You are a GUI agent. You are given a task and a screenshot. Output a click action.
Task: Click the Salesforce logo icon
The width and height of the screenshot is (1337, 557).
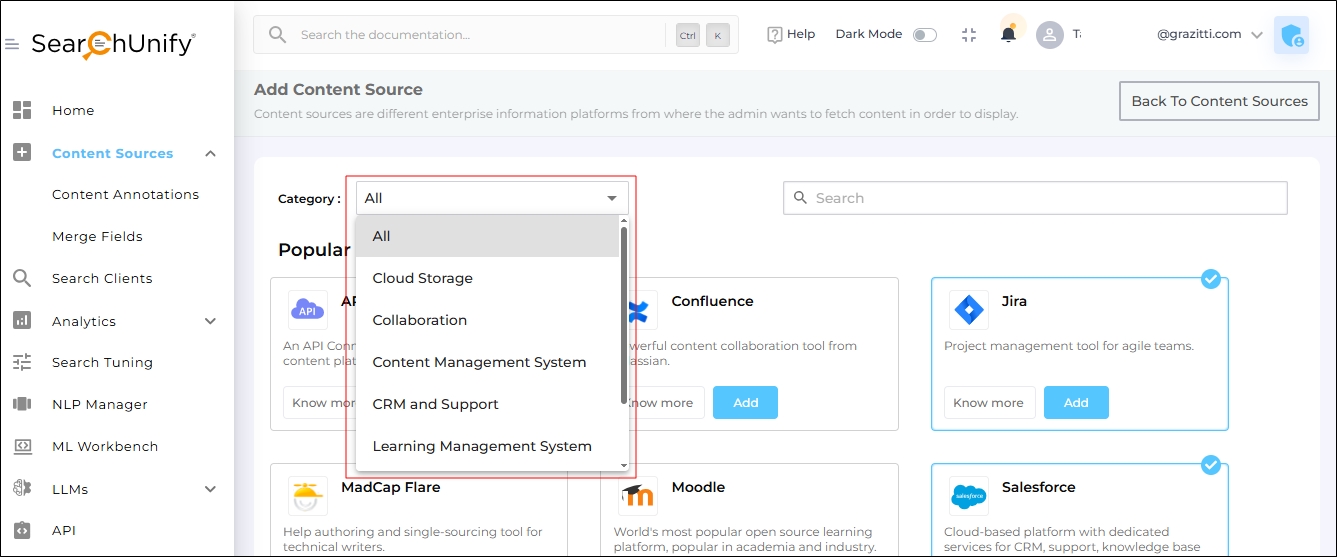(x=968, y=496)
